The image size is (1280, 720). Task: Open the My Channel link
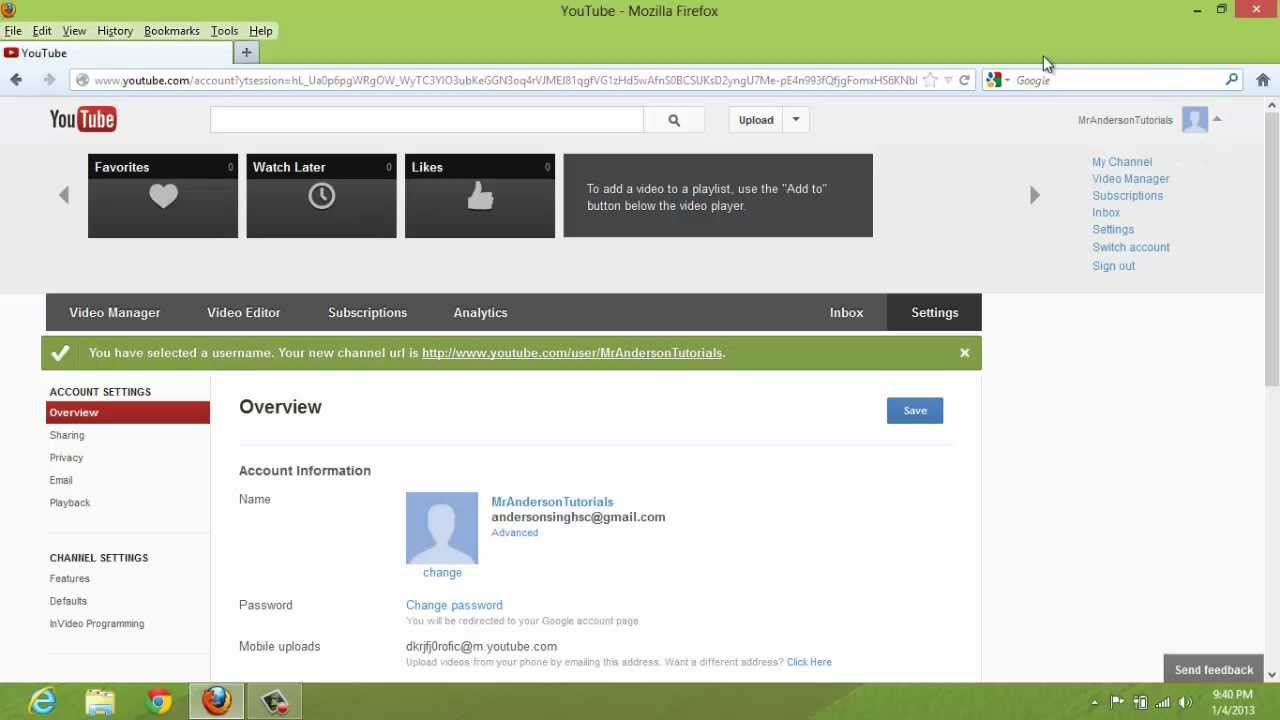coord(1122,162)
